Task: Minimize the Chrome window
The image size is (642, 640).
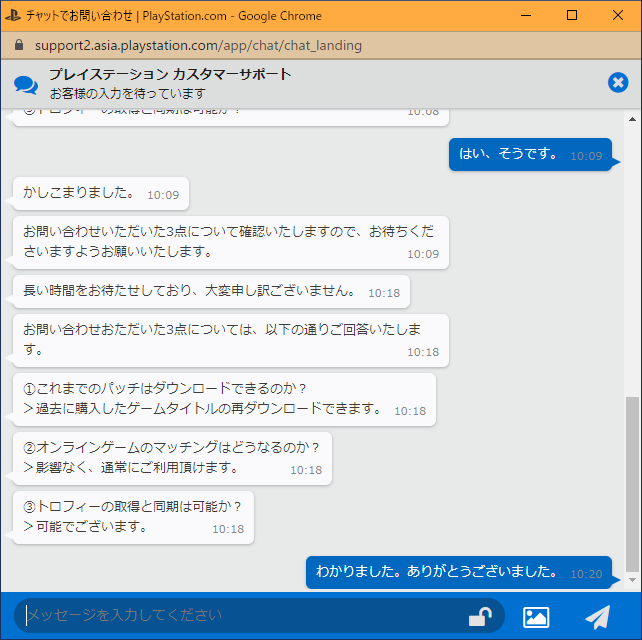Action: [526, 16]
